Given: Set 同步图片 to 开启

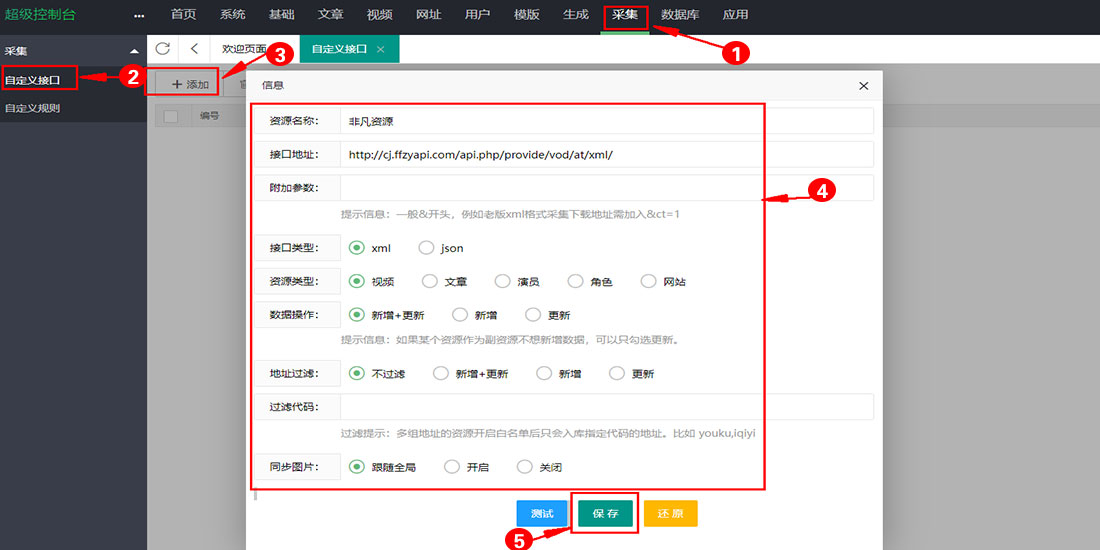Looking at the screenshot, I should [452, 467].
